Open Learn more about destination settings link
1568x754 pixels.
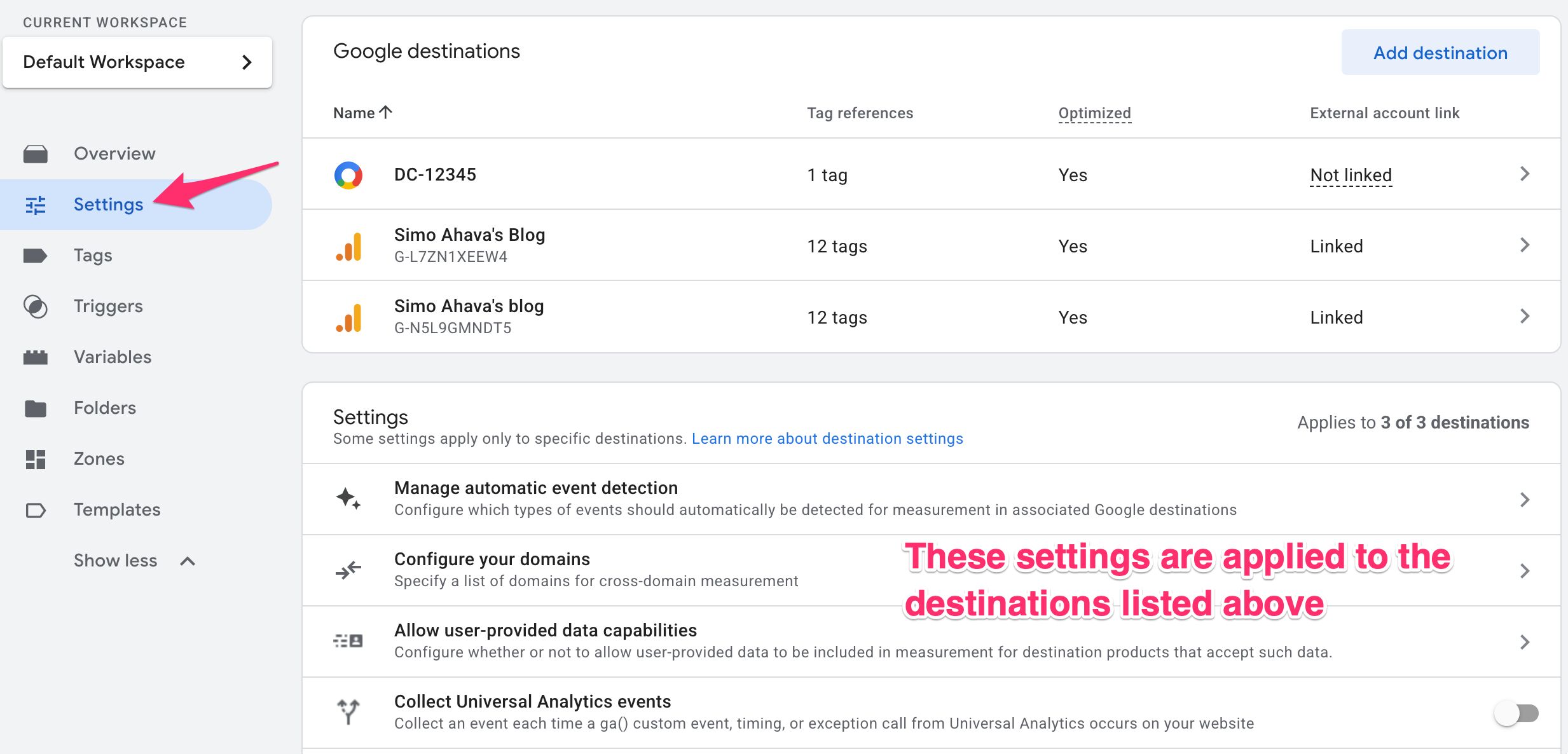(x=827, y=439)
